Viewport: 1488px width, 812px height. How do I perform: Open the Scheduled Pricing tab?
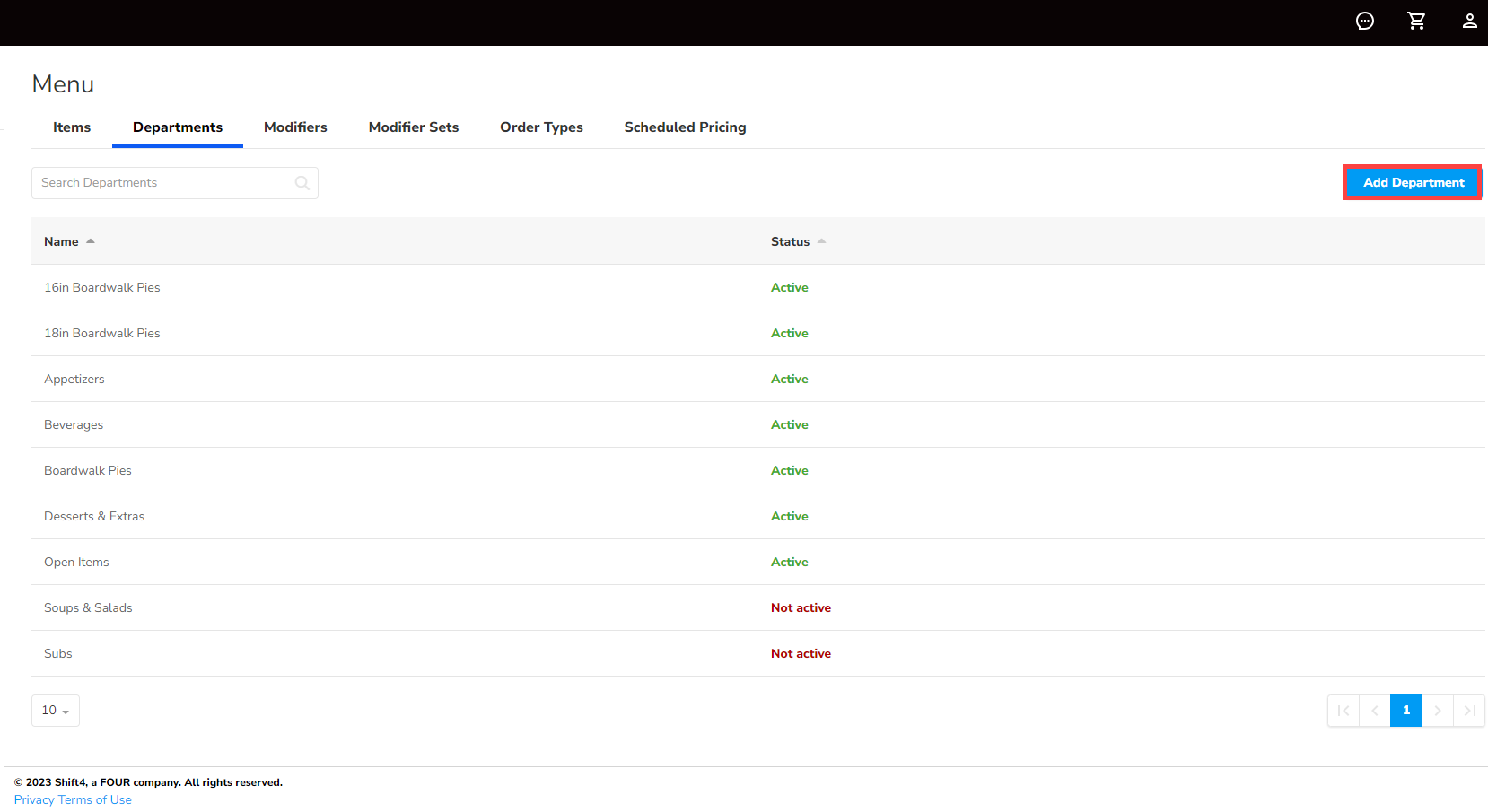pyautogui.click(x=685, y=127)
